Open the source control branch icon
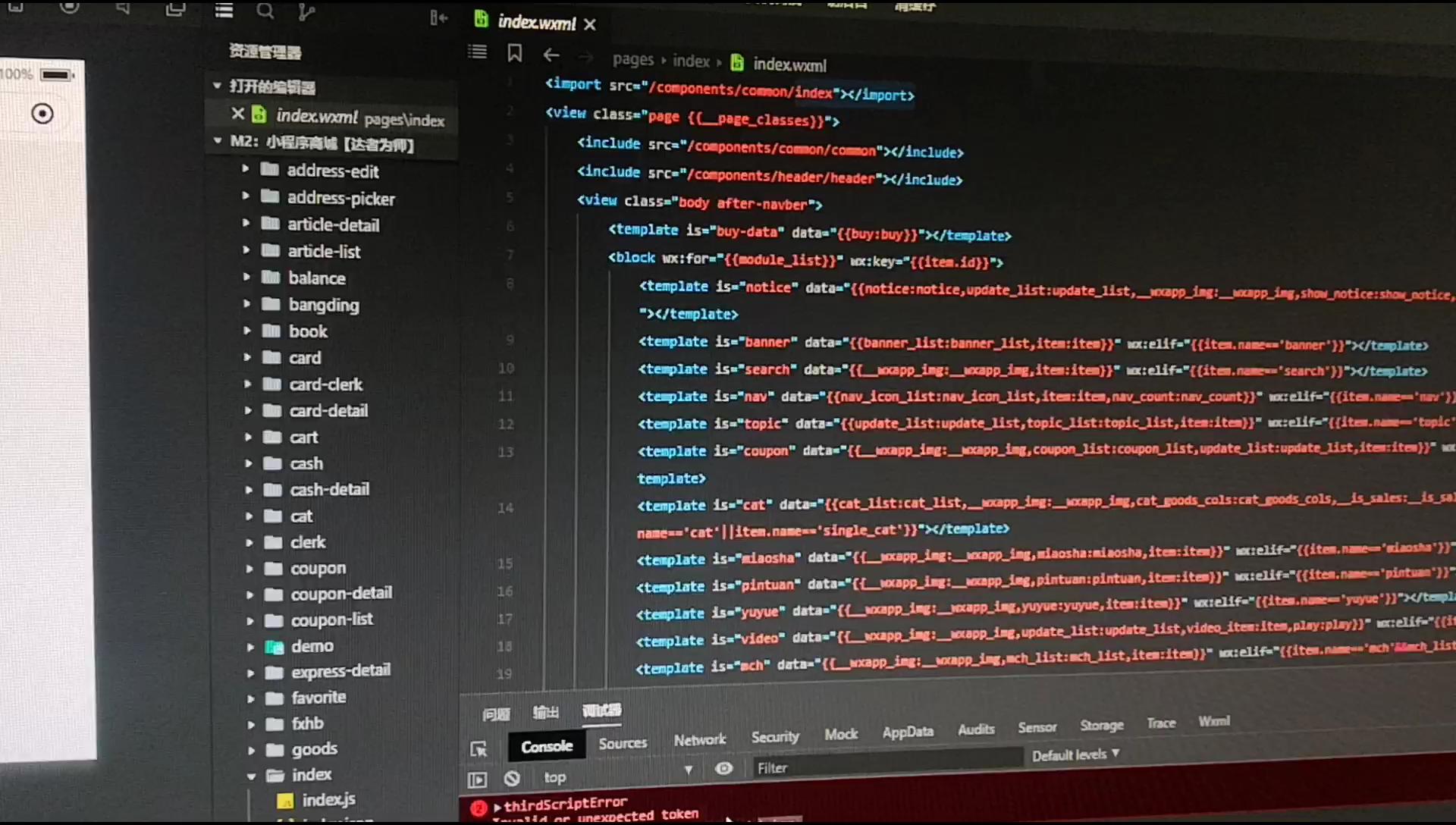 [x=306, y=11]
